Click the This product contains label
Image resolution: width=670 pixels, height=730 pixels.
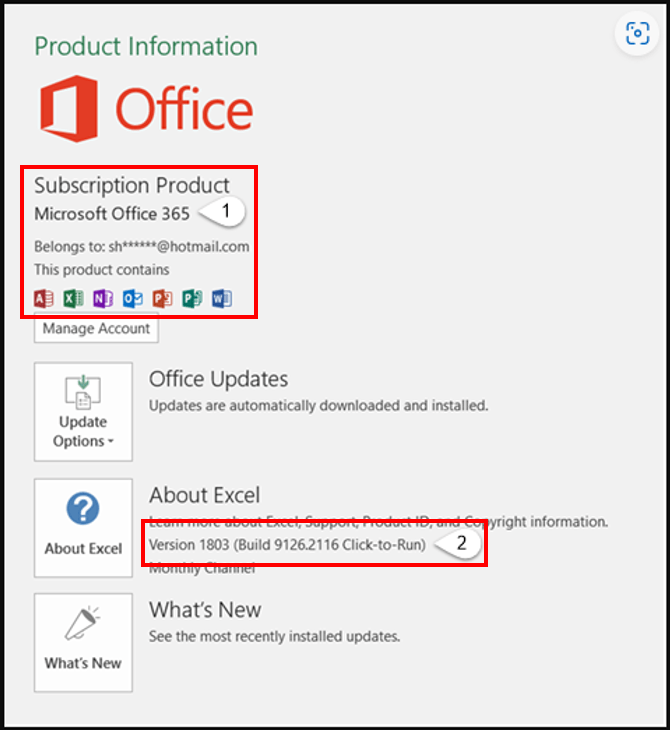point(102,270)
